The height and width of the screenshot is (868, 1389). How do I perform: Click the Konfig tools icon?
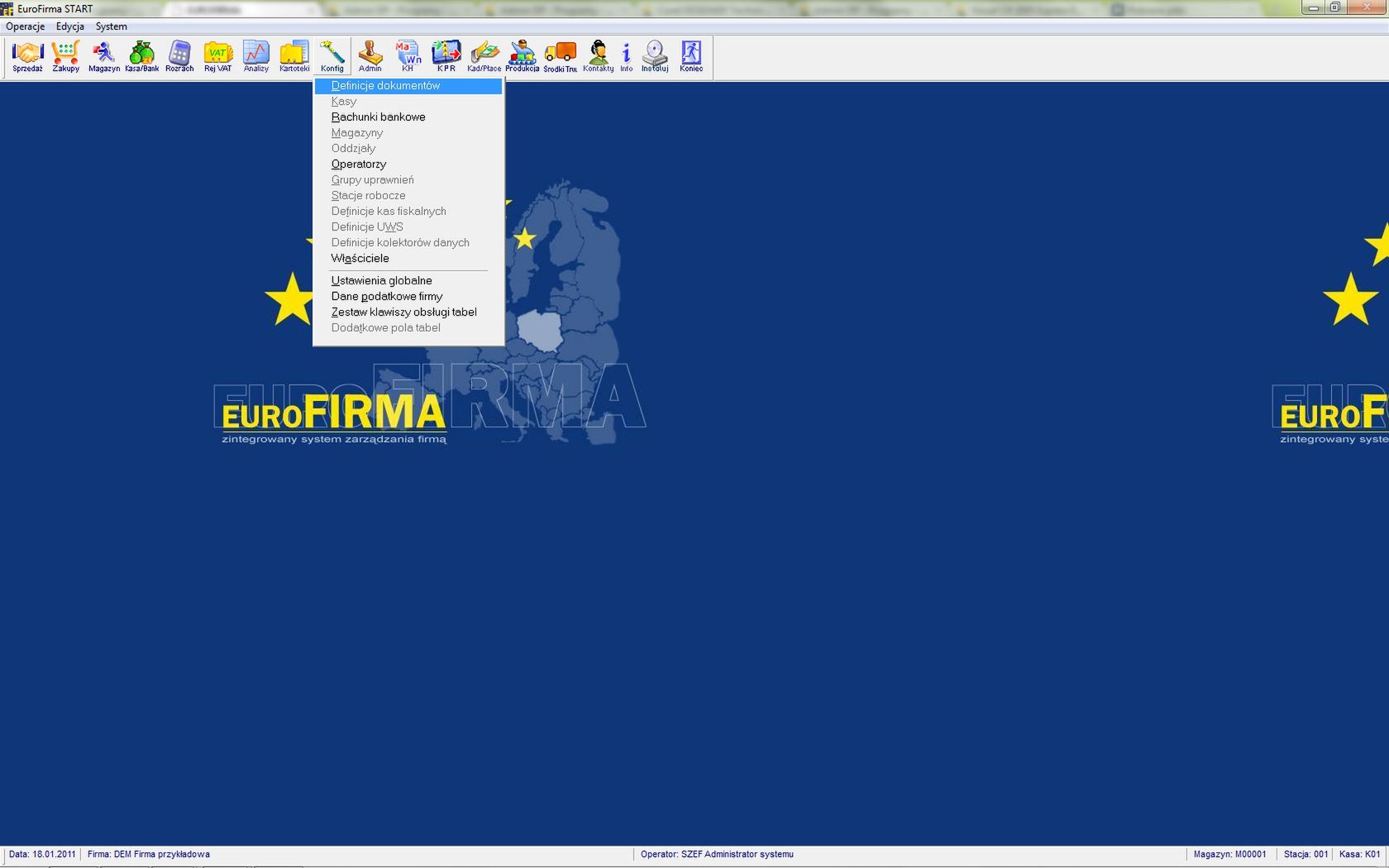tap(332, 57)
